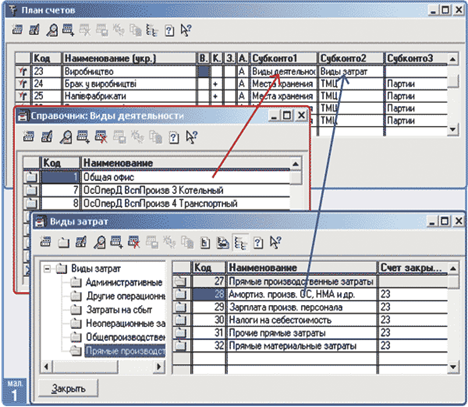Screen dimensions: 468x407
Task: Click right arrow of the tree's horizontal scrollbar
Action: (x=159, y=367)
